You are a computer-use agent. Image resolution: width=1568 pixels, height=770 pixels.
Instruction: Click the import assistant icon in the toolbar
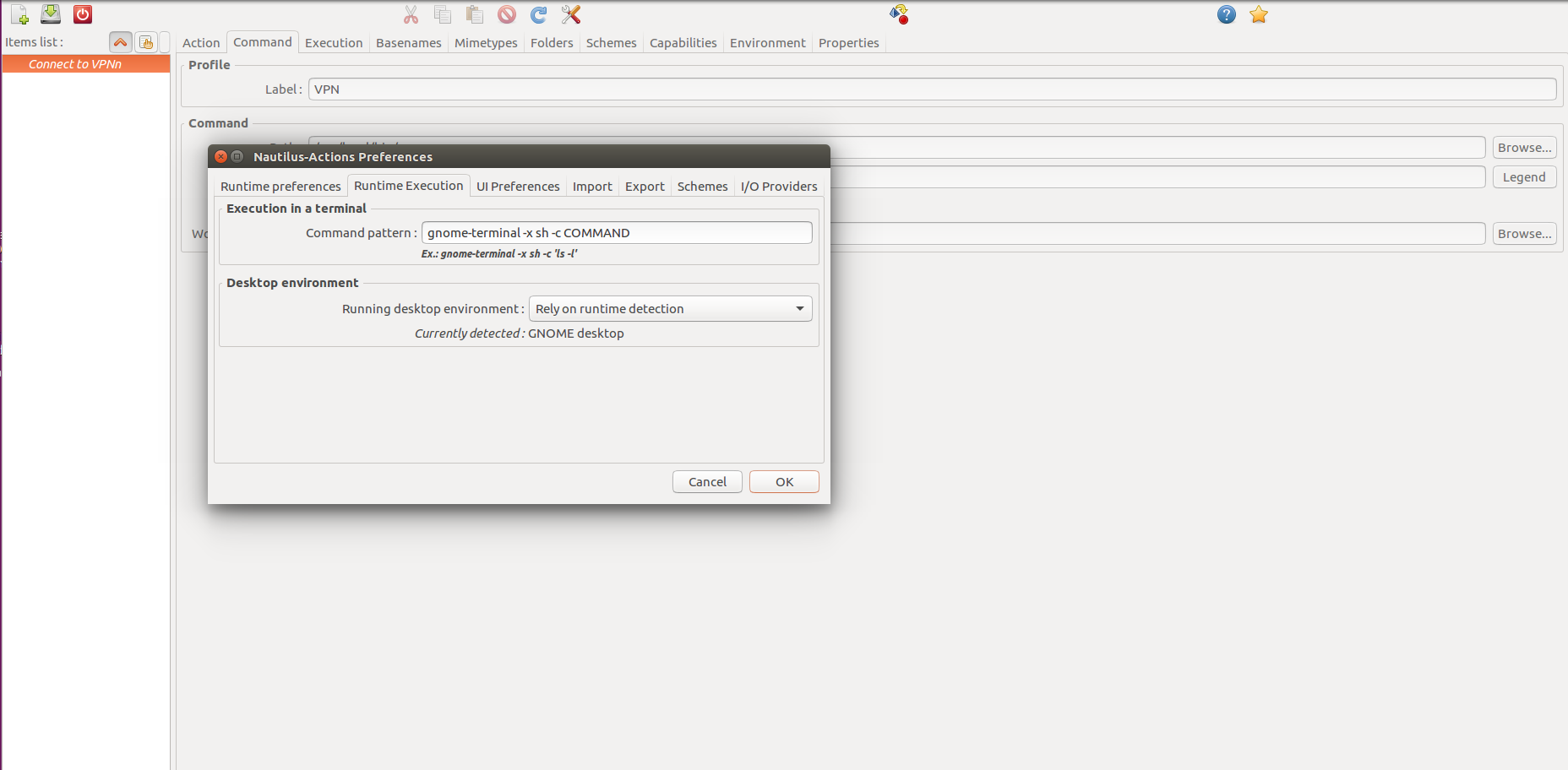click(x=899, y=14)
